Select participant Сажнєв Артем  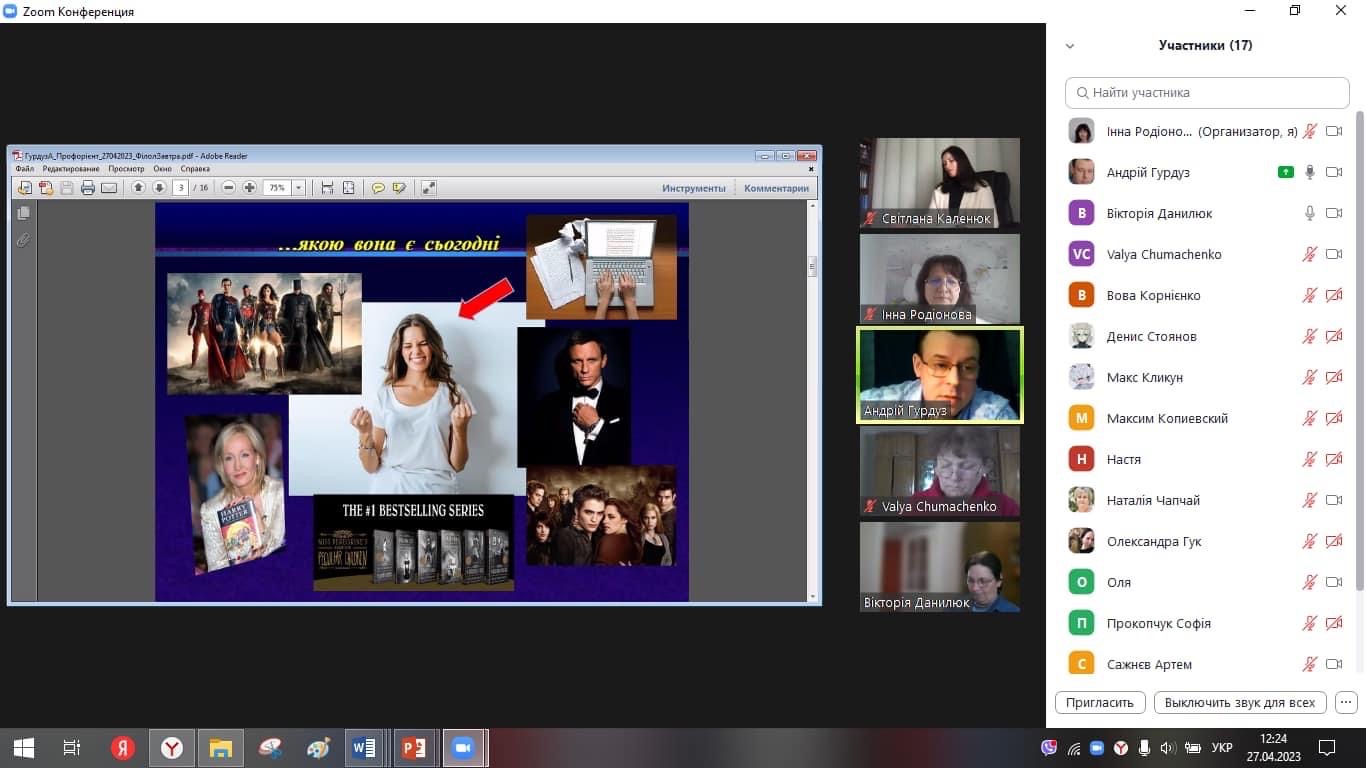[1206, 664]
